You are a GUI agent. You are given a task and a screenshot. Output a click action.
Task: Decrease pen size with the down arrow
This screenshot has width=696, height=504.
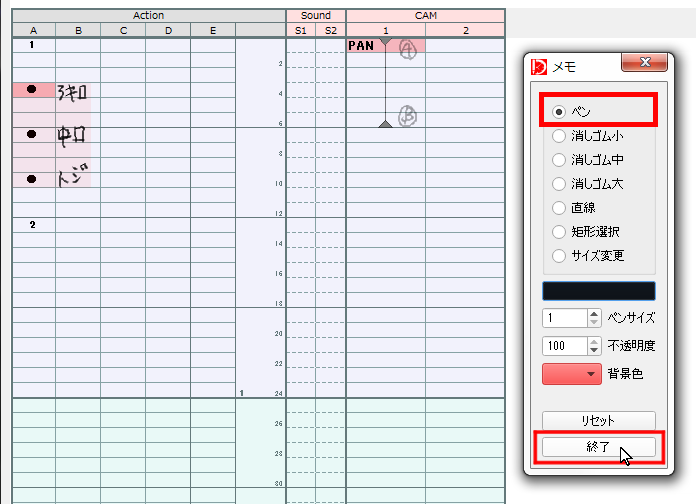click(594, 322)
